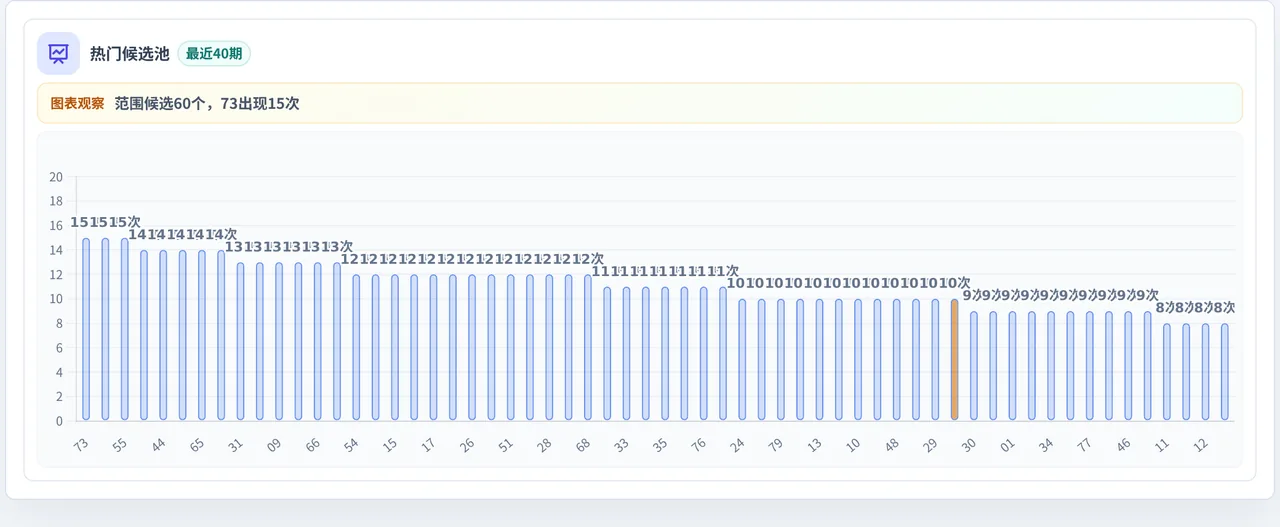
Task: Select the bar for number 65
Action: 202,335
